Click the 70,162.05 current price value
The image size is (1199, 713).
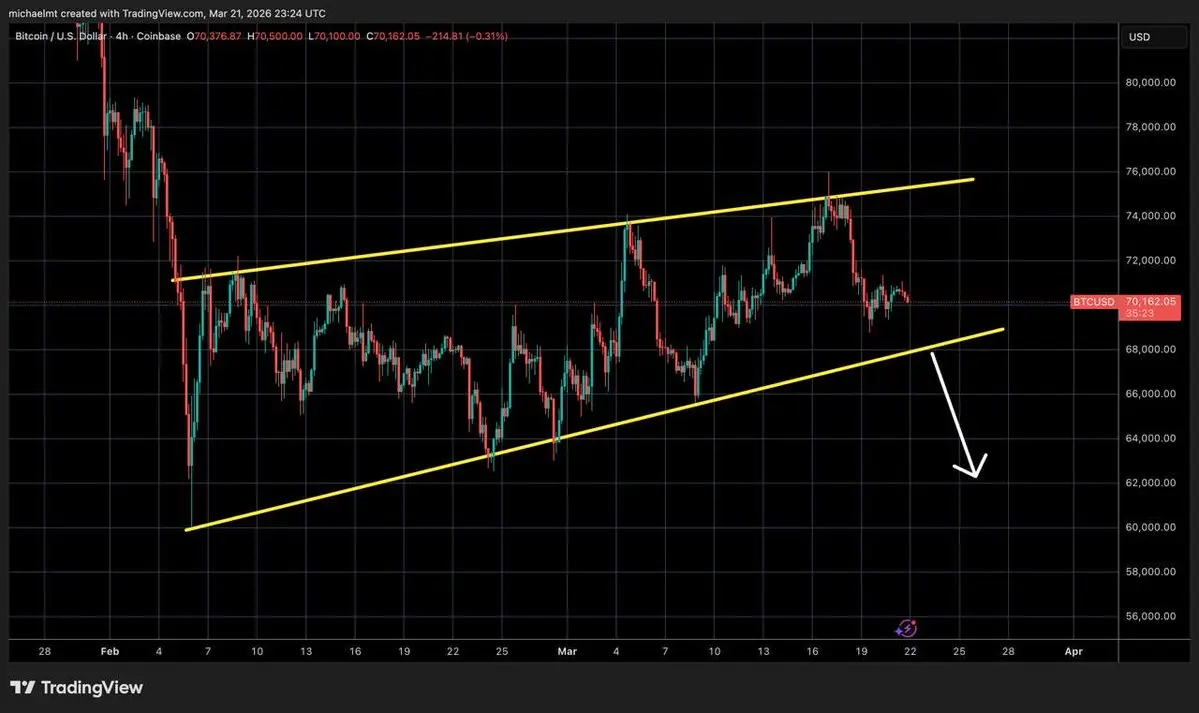[1150, 301]
